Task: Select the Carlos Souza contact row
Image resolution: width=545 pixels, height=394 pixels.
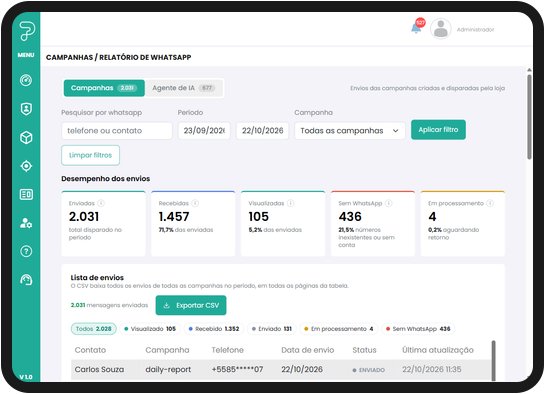Action: click(281, 370)
